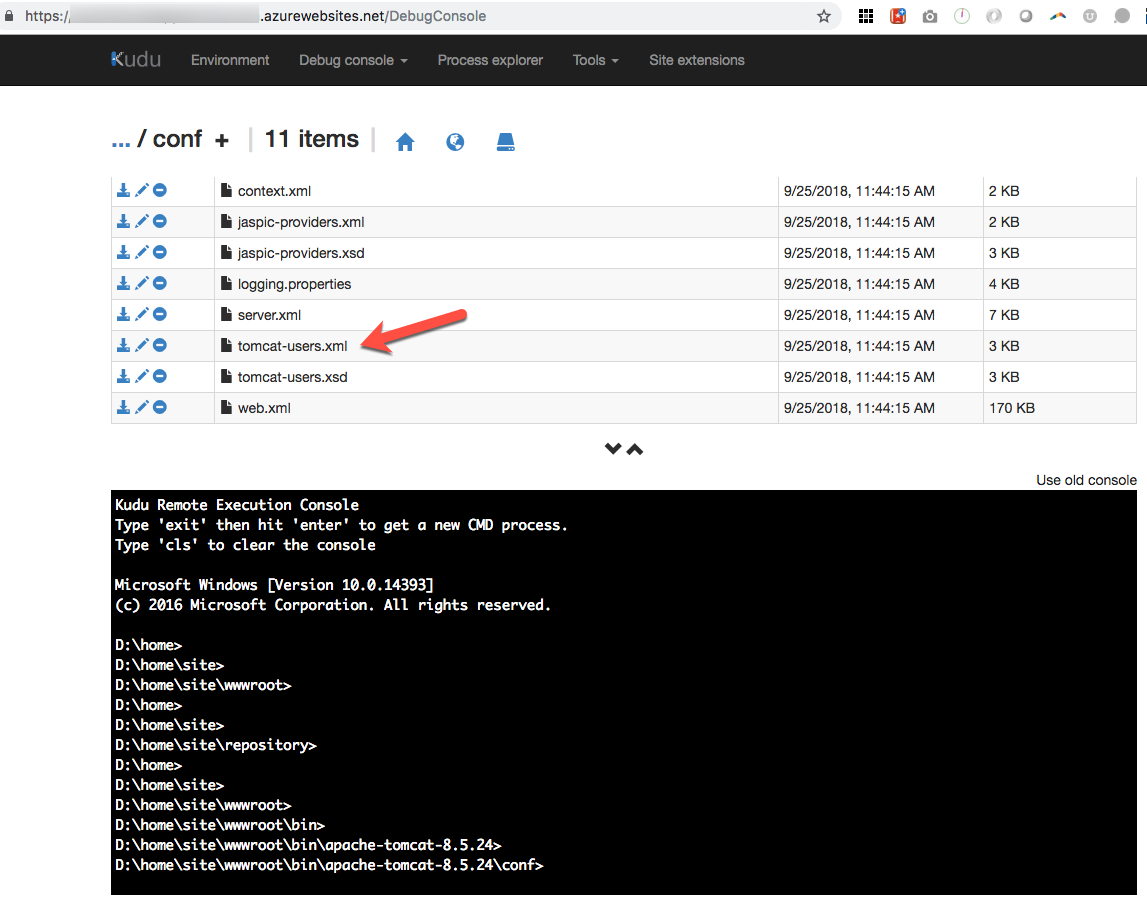Bookmark page with star icon
Screen dimensions: 1147x905
point(824,16)
